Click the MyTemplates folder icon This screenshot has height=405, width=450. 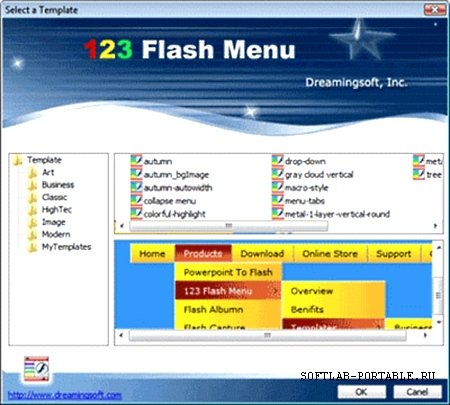point(32,247)
